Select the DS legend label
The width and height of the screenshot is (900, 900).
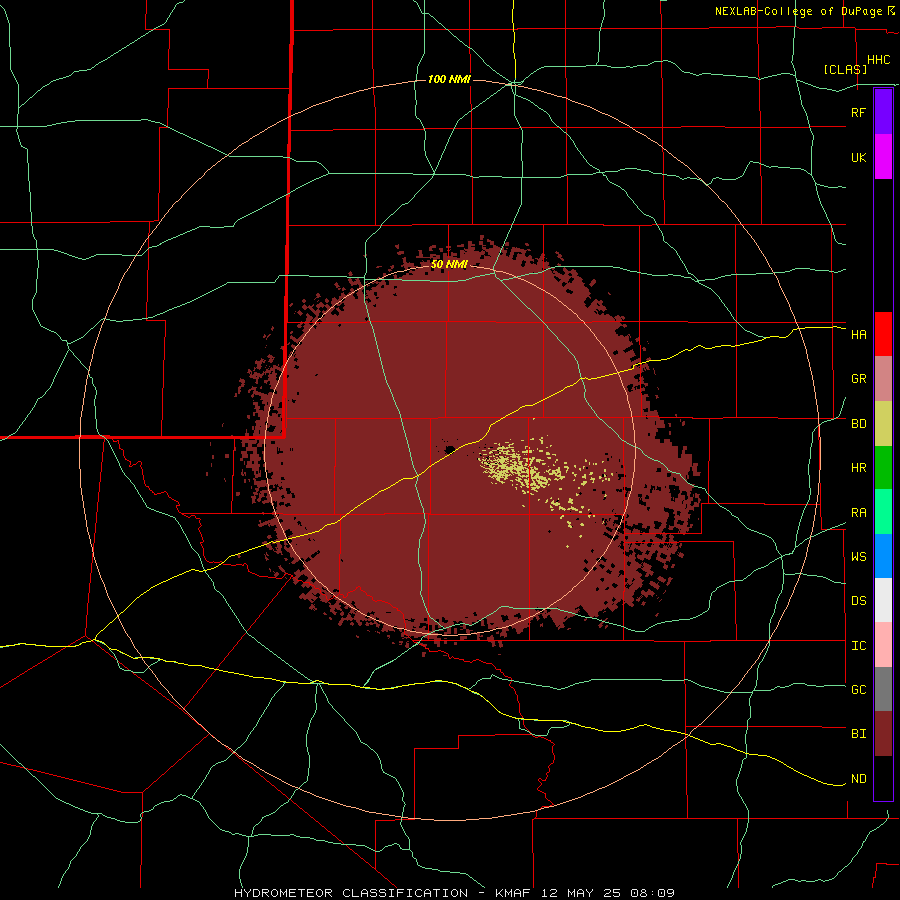[858, 601]
